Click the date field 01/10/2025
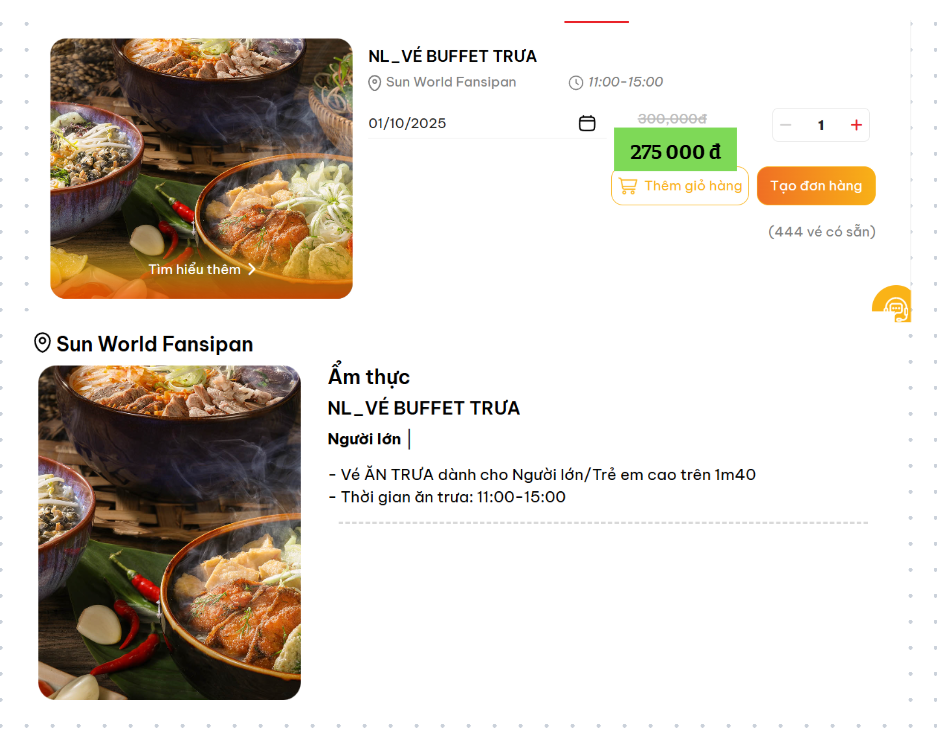The width and height of the screenshot is (937, 733). click(x=470, y=123)
